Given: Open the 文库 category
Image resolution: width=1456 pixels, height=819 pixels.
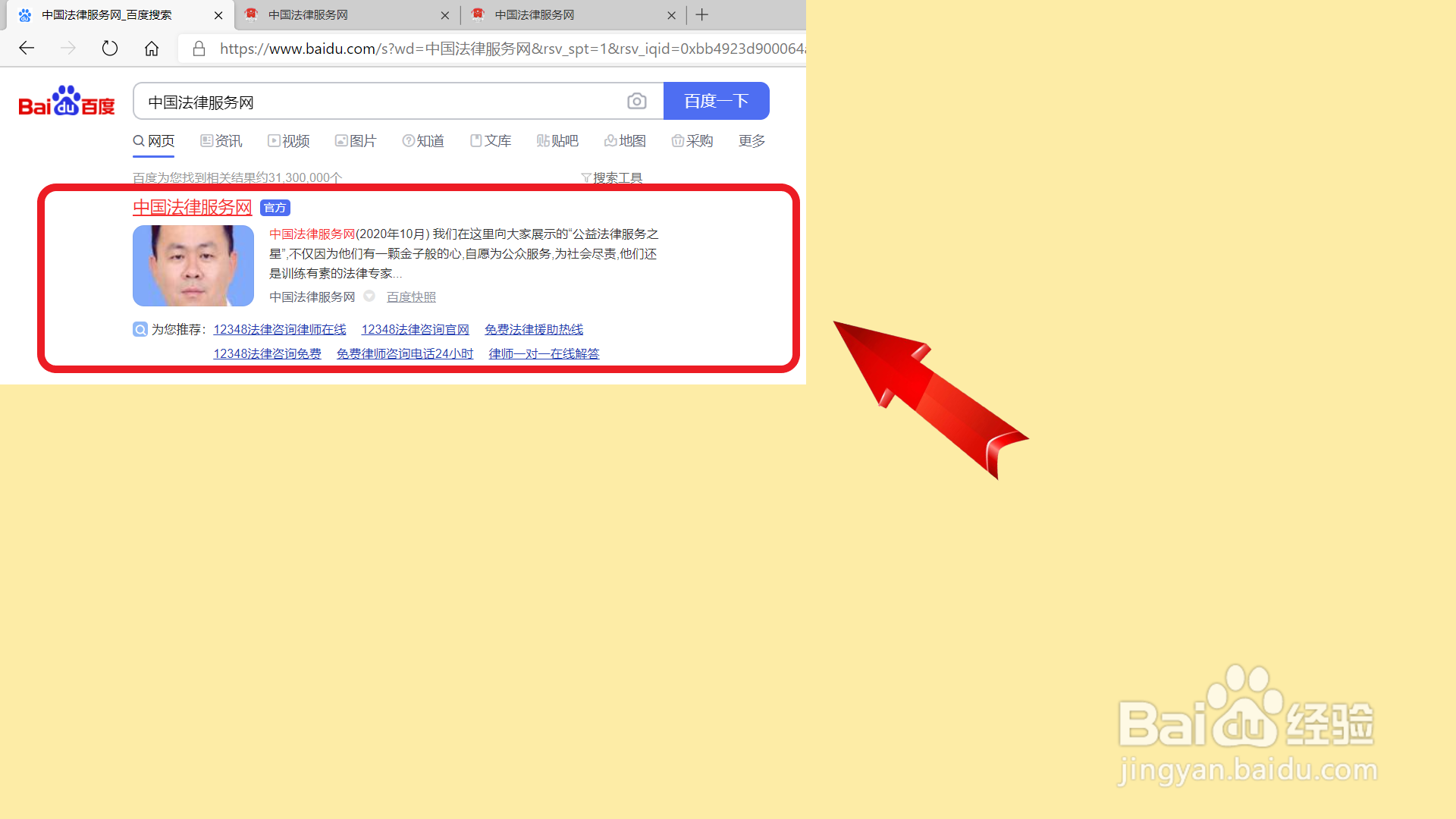Looking at the screenshot, I should pyautogui.click(x=491, y=141).
